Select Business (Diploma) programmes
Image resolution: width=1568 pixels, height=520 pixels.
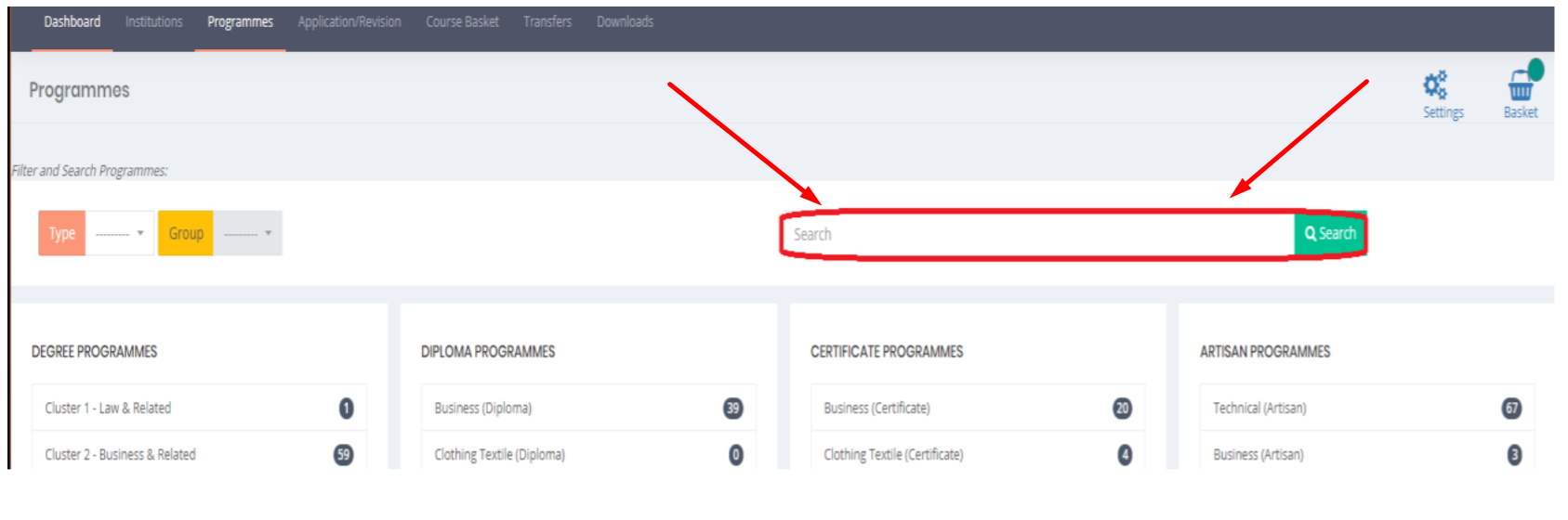pyautogui.click(x=483, y=409)
